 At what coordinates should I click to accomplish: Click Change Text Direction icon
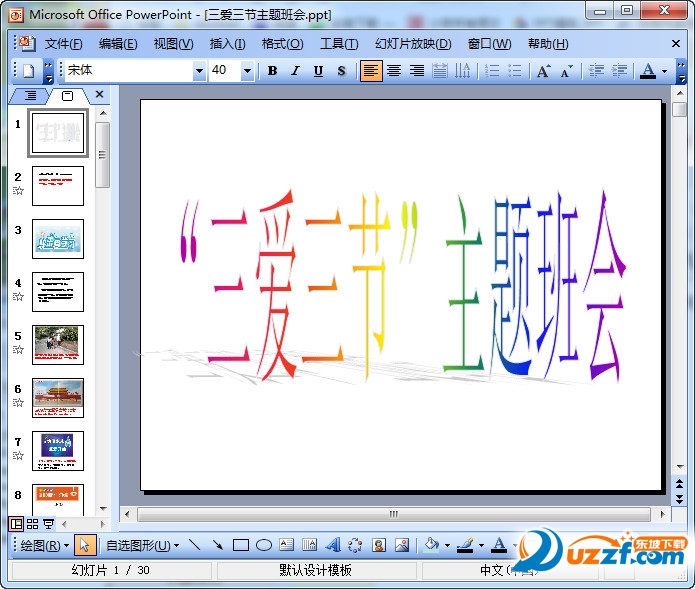tap(462, 70)
